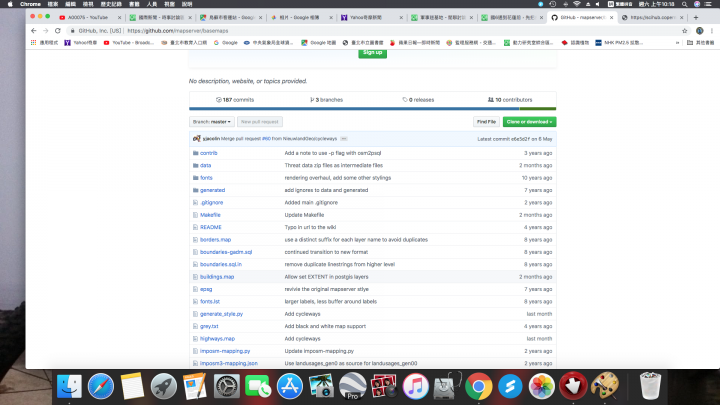Open App Store from the dock
This screenshot has width=720, height=405.
click(290, 386)
